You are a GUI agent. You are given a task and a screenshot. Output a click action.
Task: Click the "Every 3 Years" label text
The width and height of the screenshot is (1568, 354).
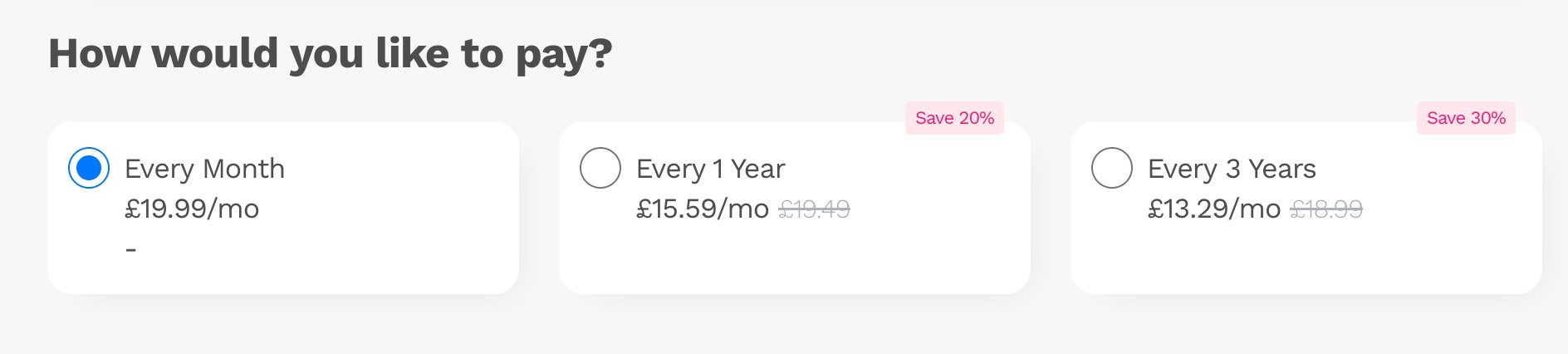(1232, 169)
